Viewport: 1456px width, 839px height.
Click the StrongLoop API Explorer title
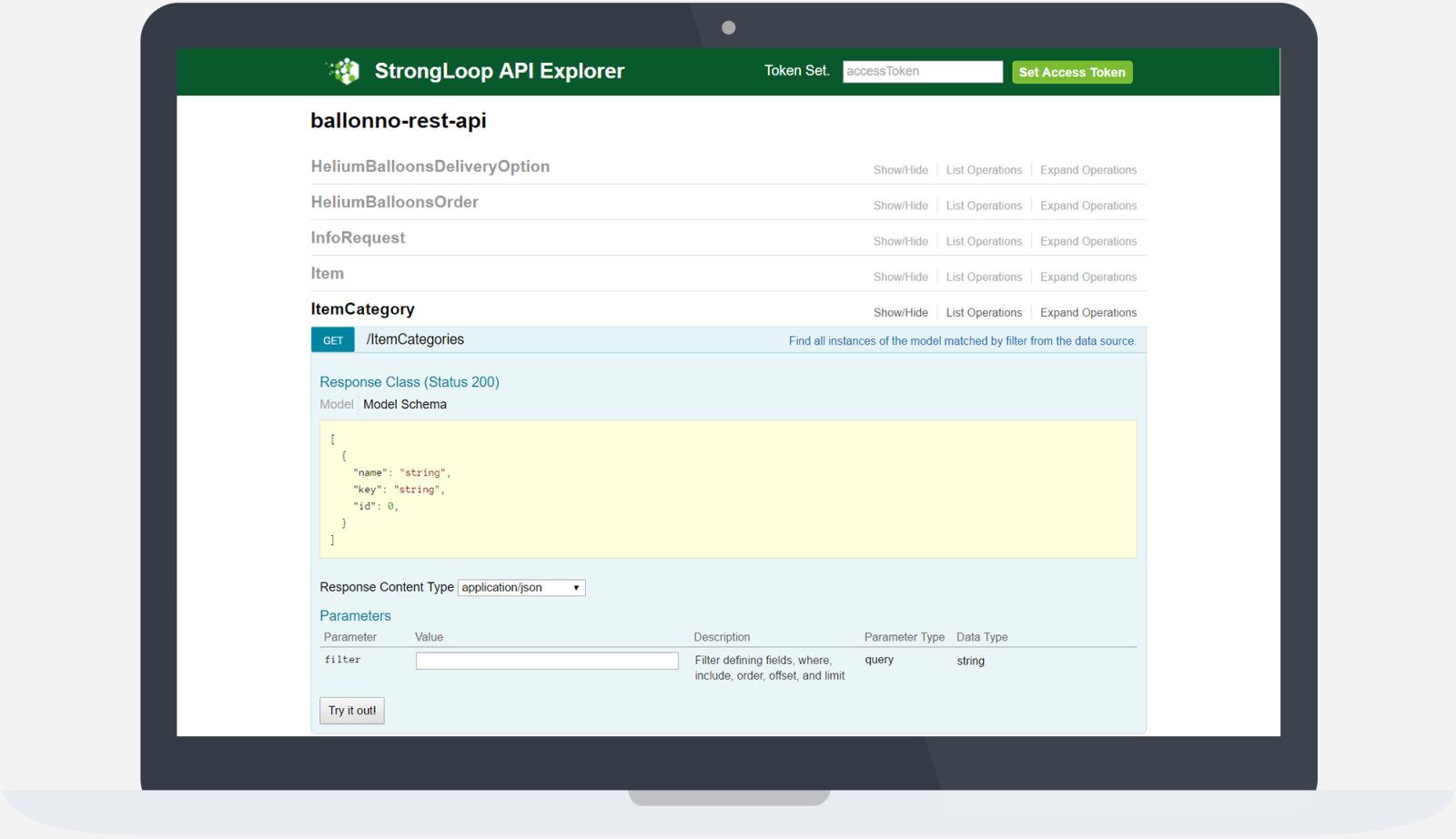click(x=499, y=71)
